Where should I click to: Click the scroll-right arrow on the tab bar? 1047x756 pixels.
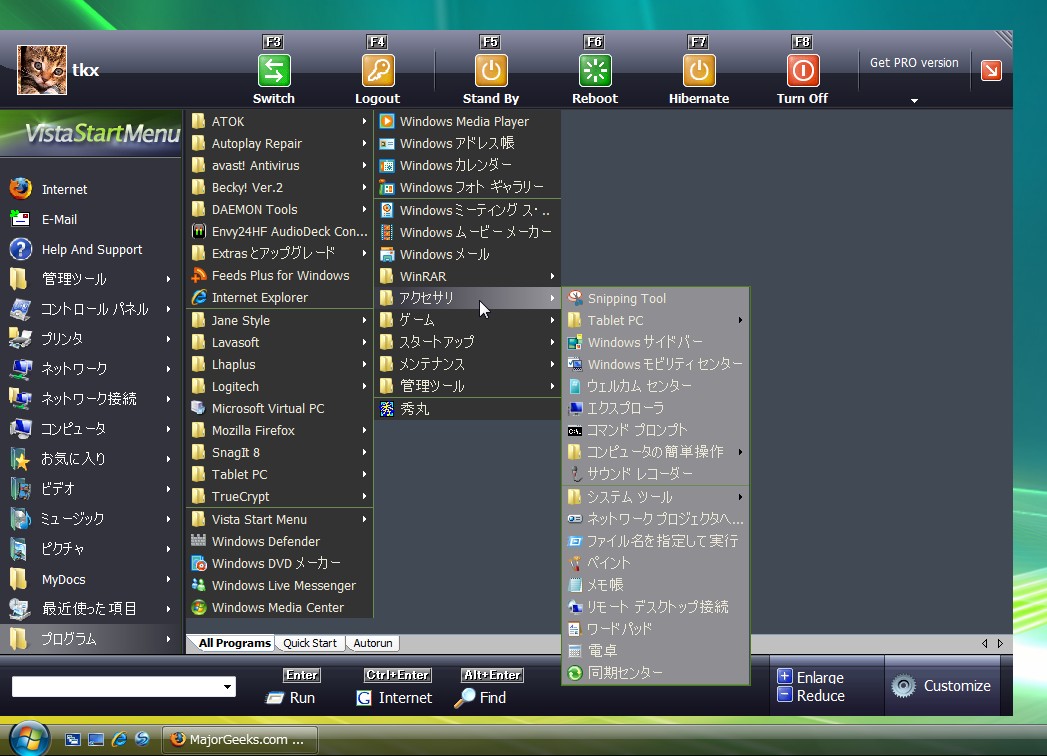coord(1000,643)
